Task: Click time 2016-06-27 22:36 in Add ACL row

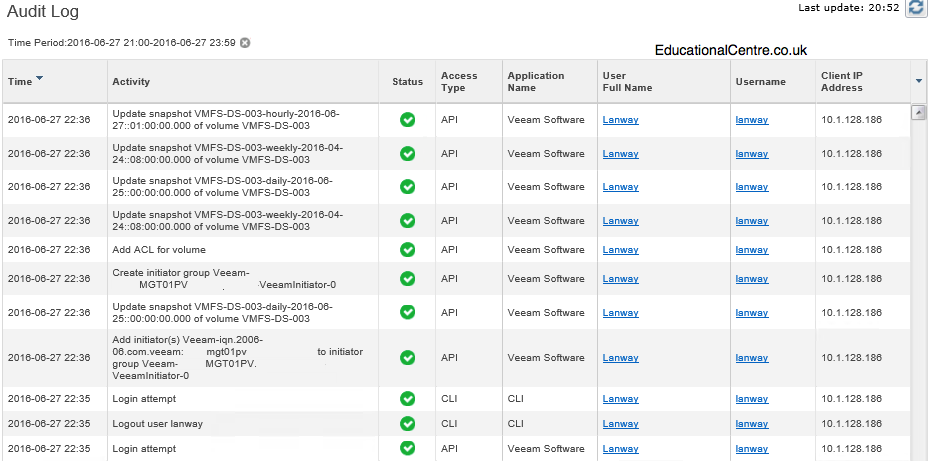Action: (x=49, y=250)
